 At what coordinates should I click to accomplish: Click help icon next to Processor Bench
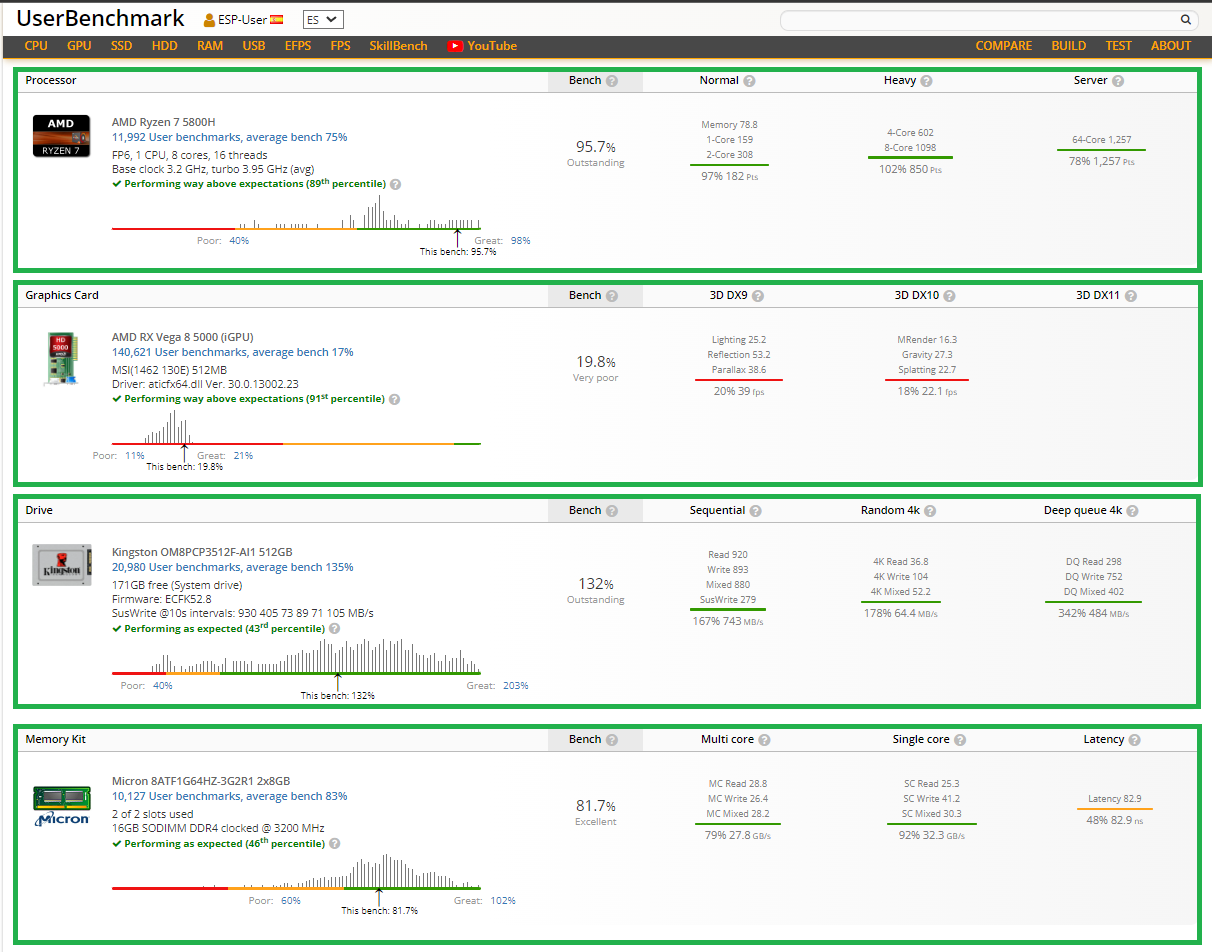[x=612, y=81]
